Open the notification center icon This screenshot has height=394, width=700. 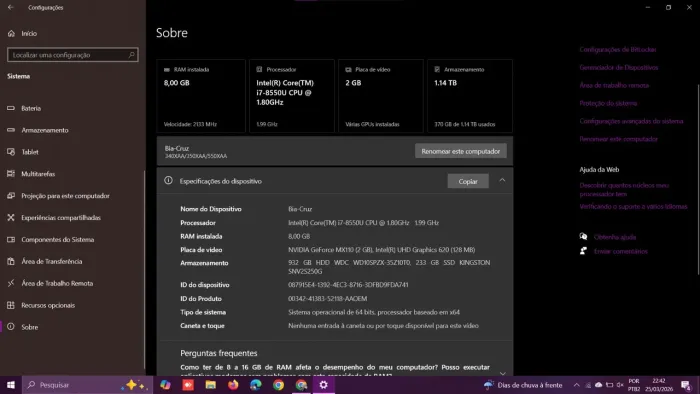pos(686,385)
